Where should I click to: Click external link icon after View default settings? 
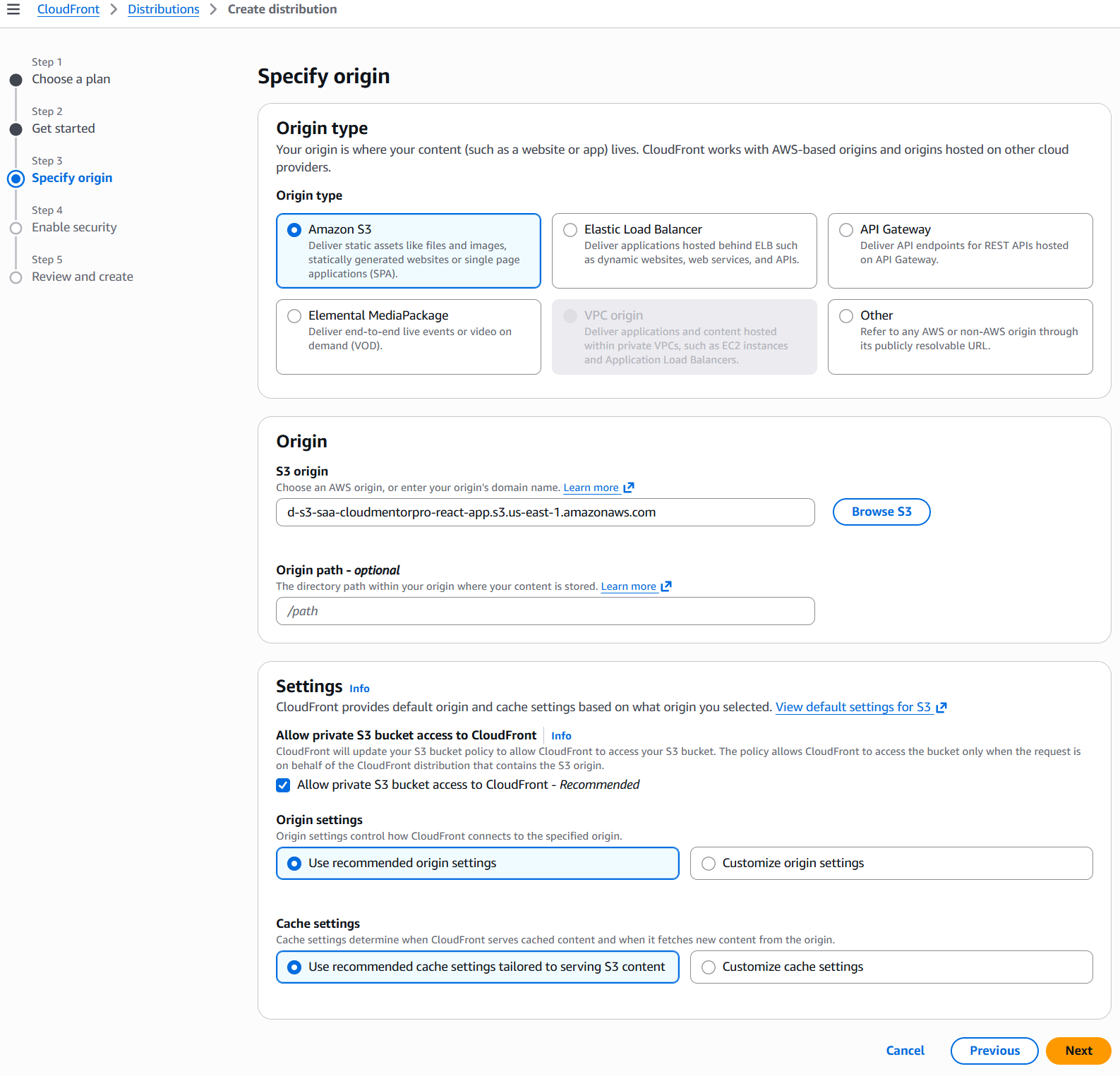pos(941,708)
